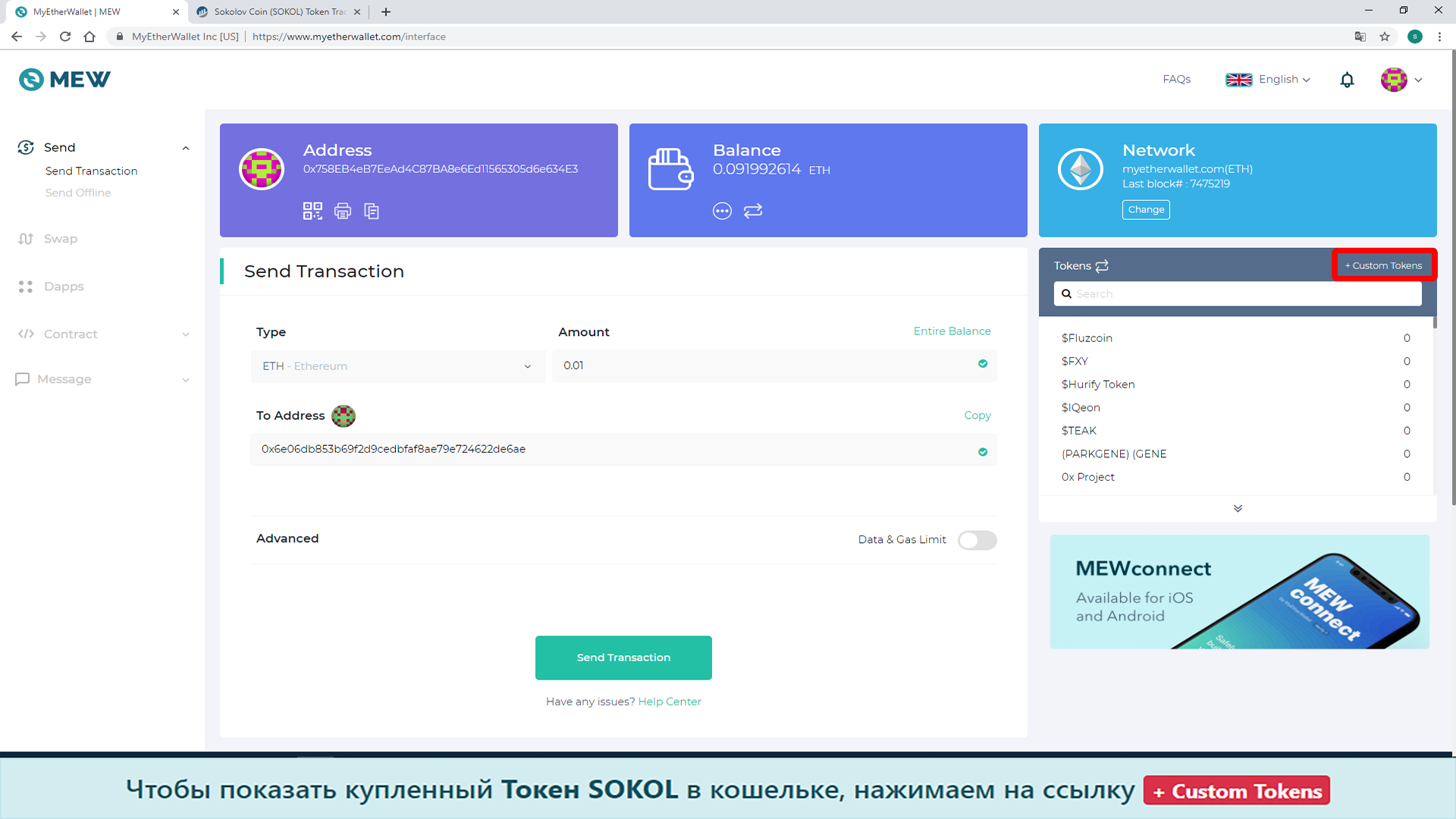Click the Send Transaction button
The width and height of the screenshot is (1456, 819).
[x=623, y=657]
